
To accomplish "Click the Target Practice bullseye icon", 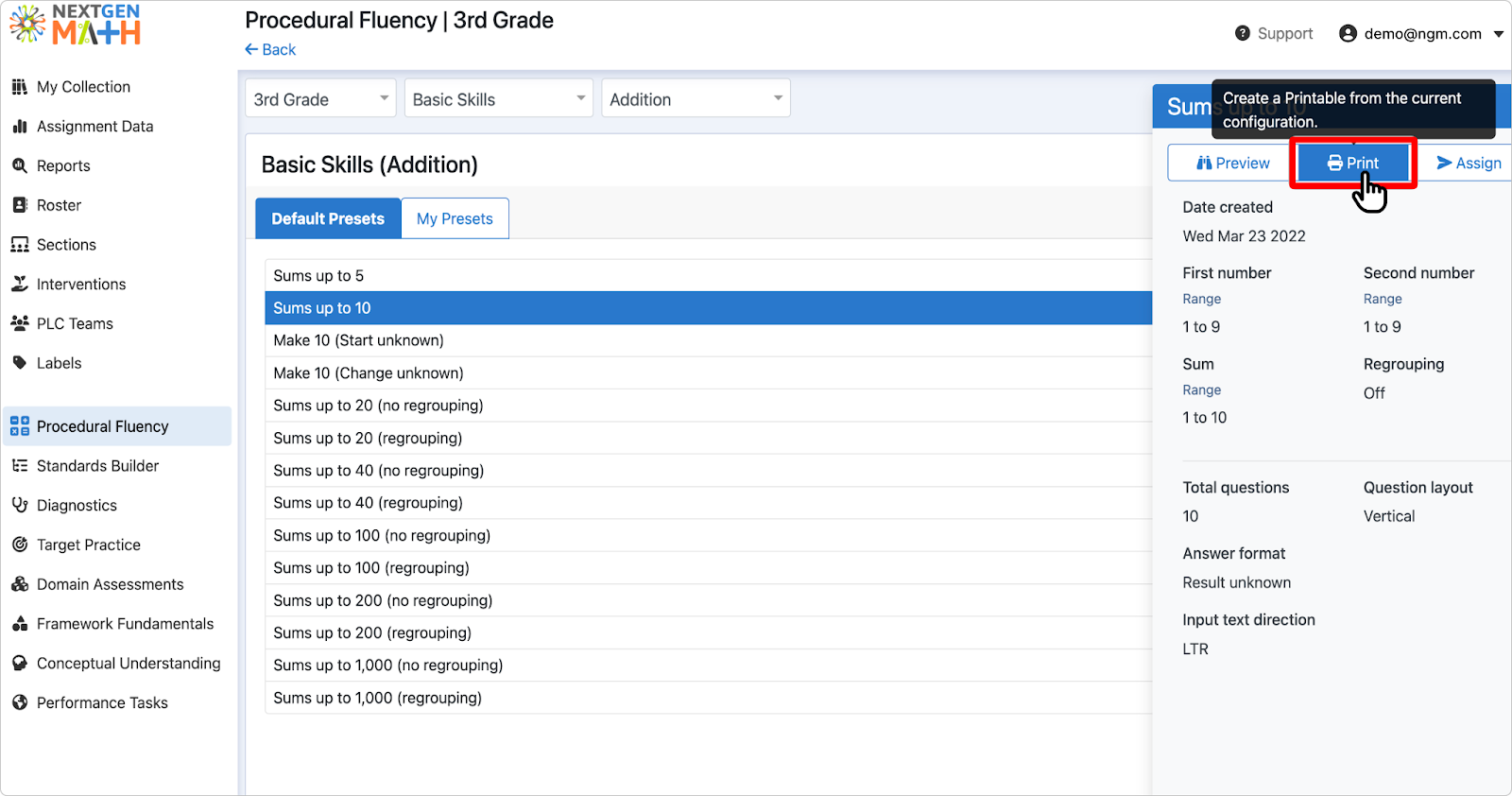I will (19, 545).
